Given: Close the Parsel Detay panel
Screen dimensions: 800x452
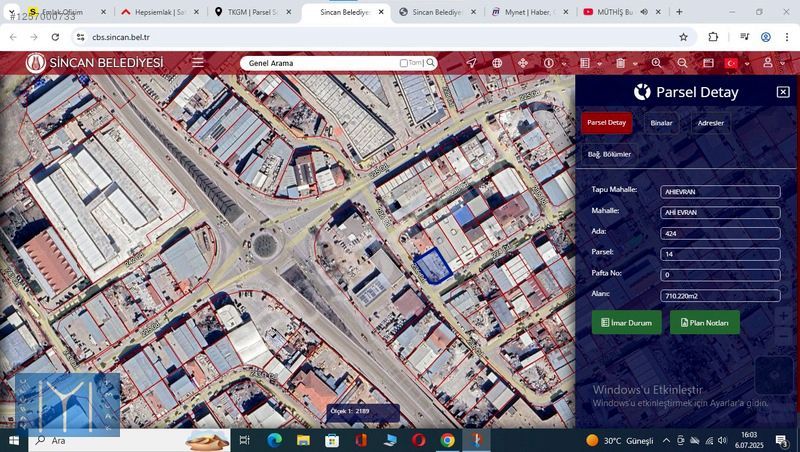Looking at the screenshot, I should pos(782,92).
